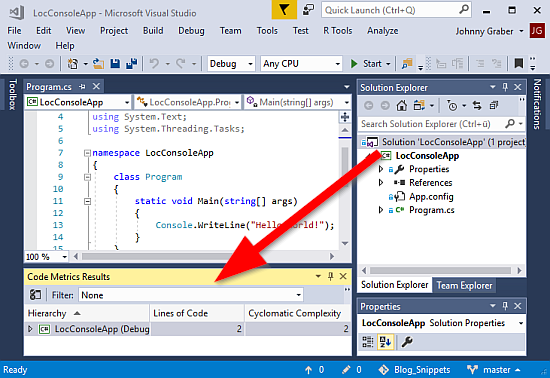Image resolution: width=550 pixels, height=378 pixels.
Task: Click the Solution Explorer Home icon
Action: click(401, 105)
